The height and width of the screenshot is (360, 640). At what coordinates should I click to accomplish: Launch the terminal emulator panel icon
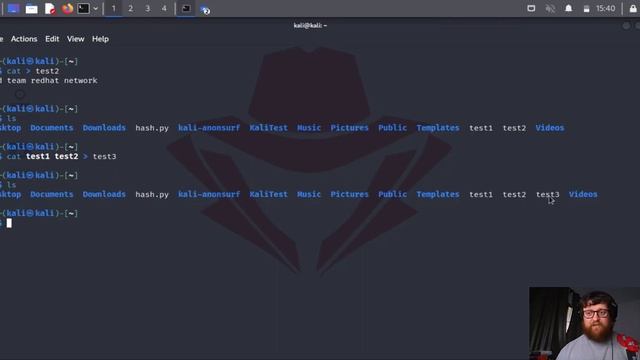click(x=84, y=9)
